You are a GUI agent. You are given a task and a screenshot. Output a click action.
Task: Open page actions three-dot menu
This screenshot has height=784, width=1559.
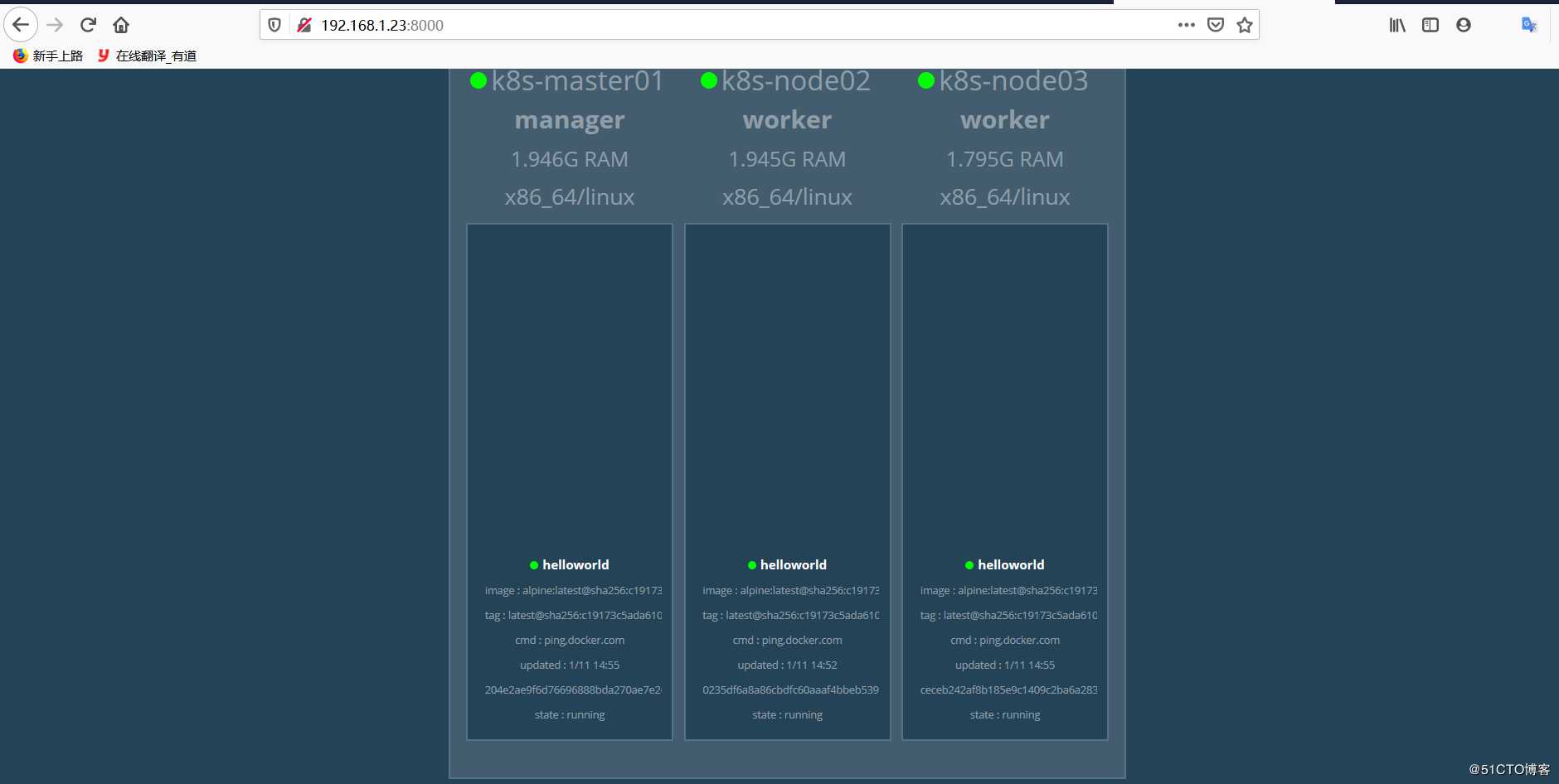[1187, 25]
